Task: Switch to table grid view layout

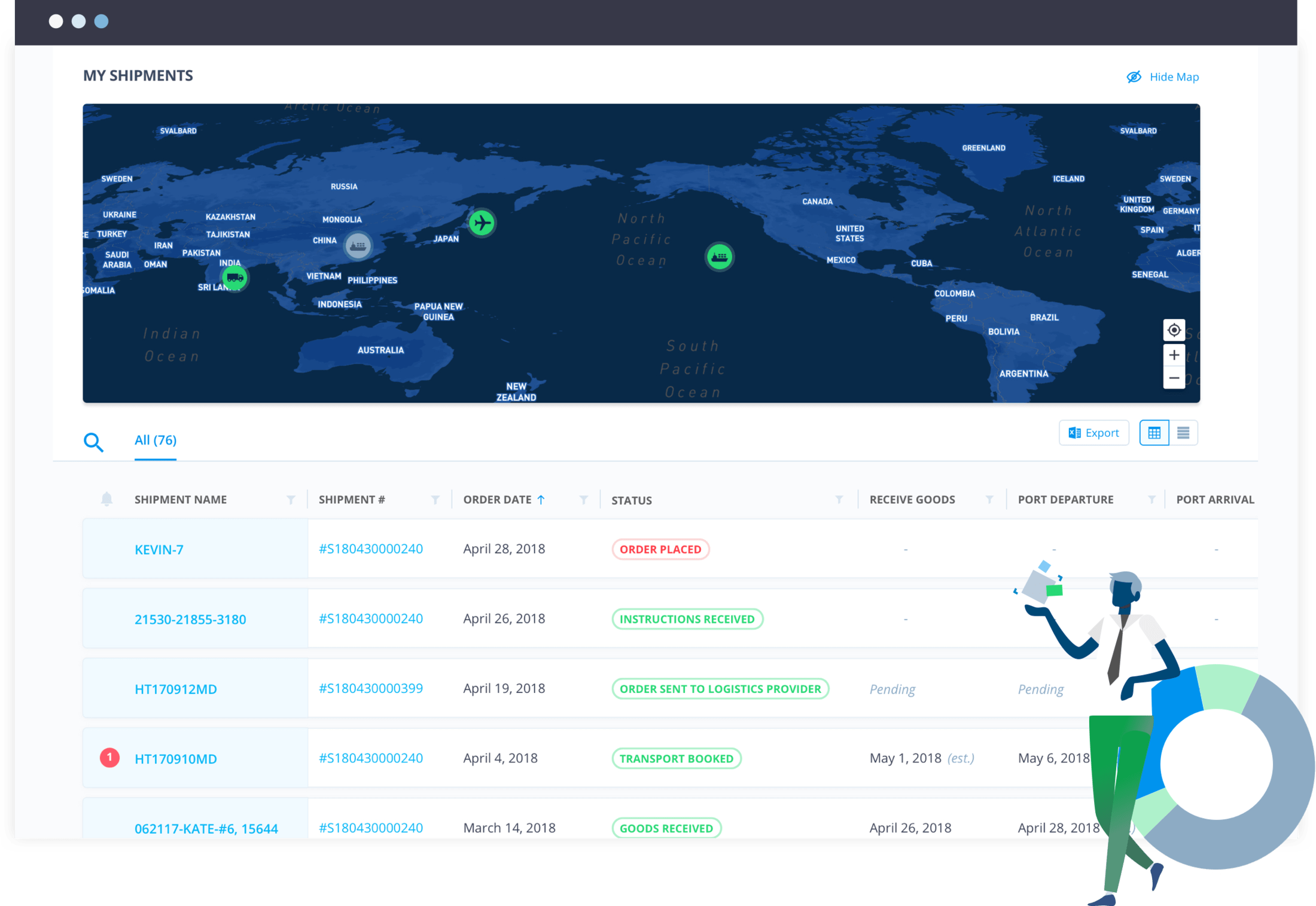Action: 1154,432
